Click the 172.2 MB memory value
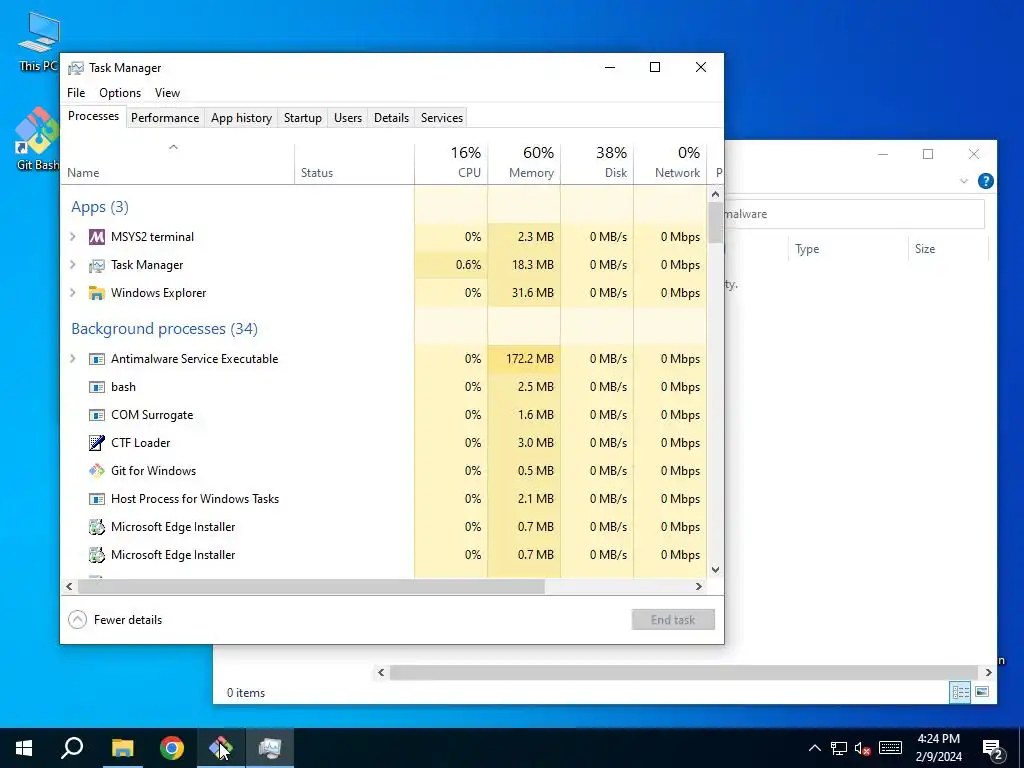Image resolution: width=1024 pixels, height=768 pixels. point(530,359)
